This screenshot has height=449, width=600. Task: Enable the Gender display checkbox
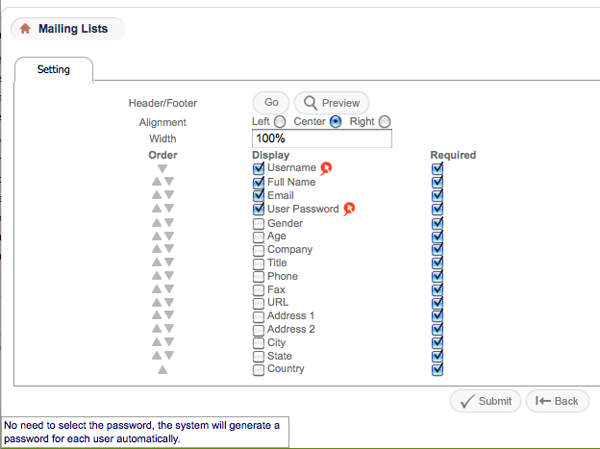click(259, 223)
